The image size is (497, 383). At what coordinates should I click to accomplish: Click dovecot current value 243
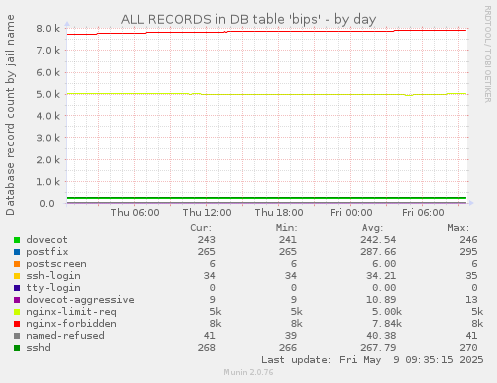206,240
